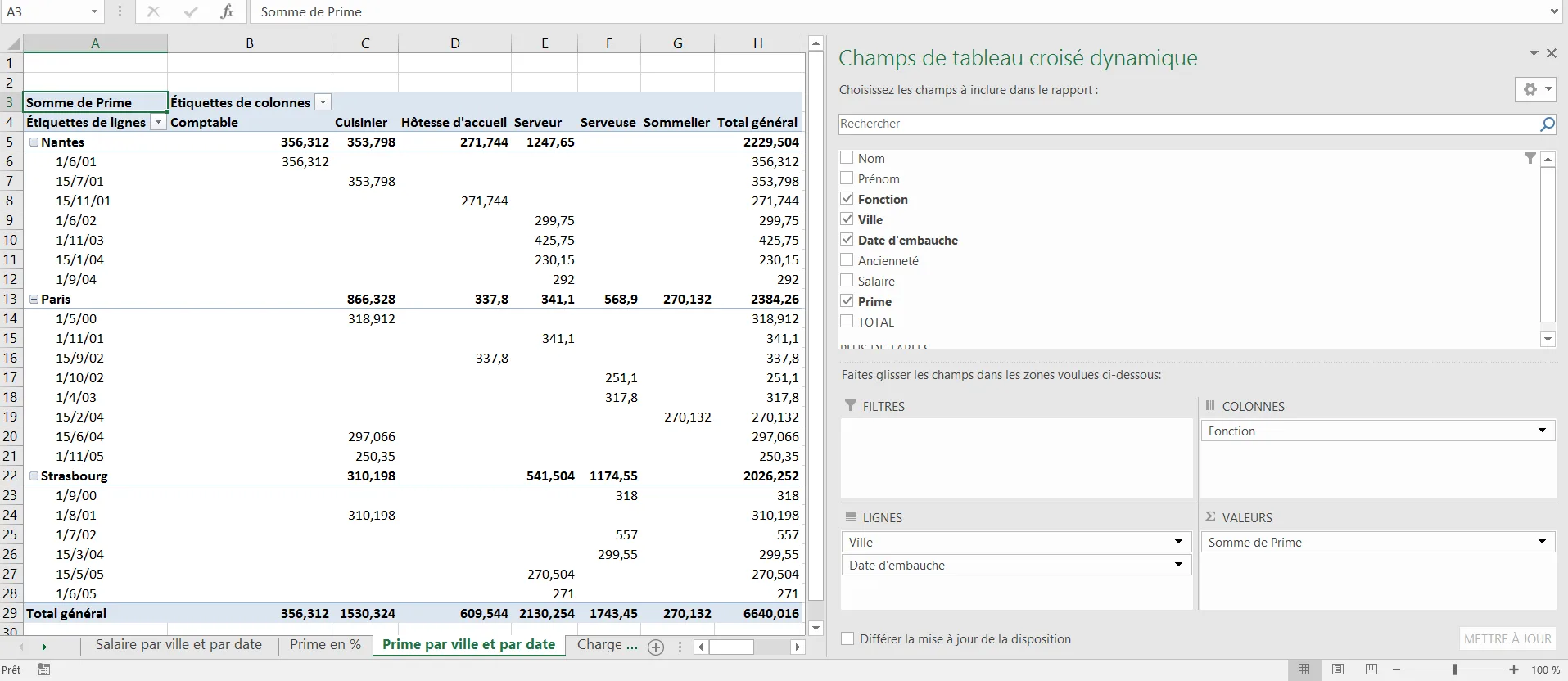
Task: Check the Ancienneté field checkbox
Action: pos(847,259)
